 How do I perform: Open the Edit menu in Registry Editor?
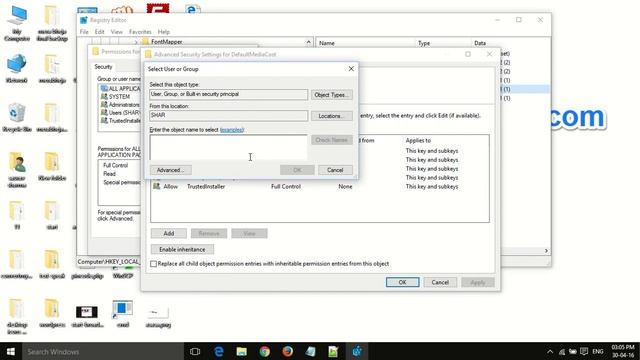pos(99,32)
